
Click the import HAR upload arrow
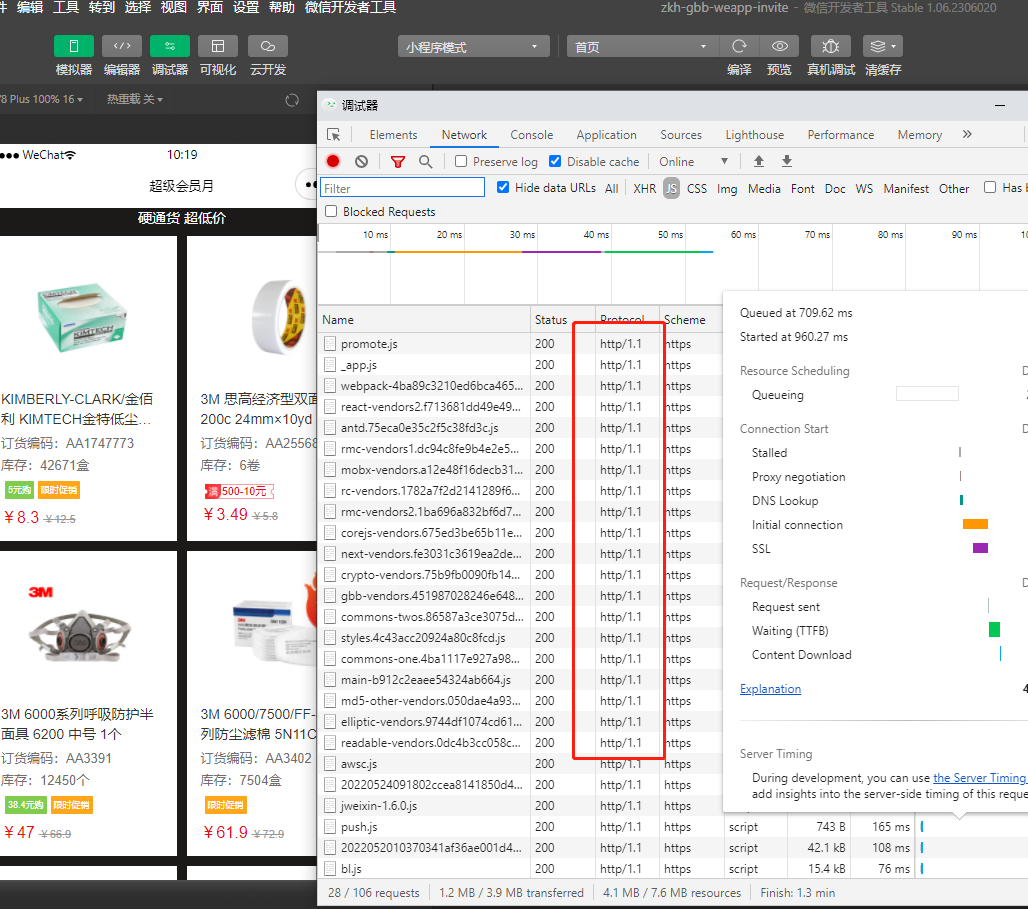(x=759, y=161)
